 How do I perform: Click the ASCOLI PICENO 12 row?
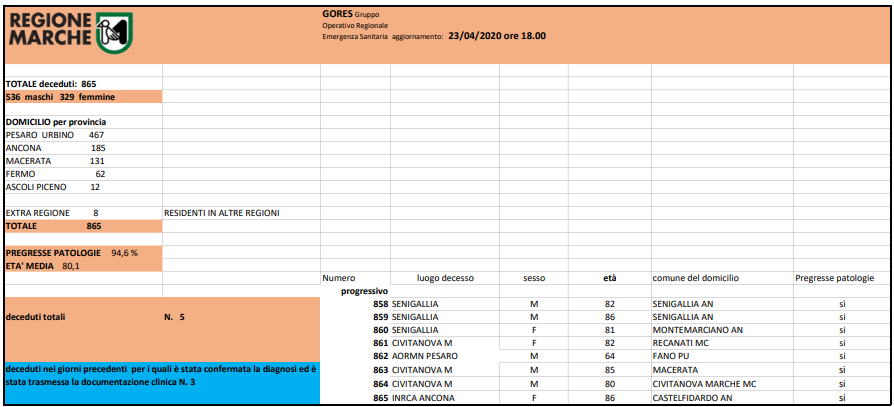[83, 187]
